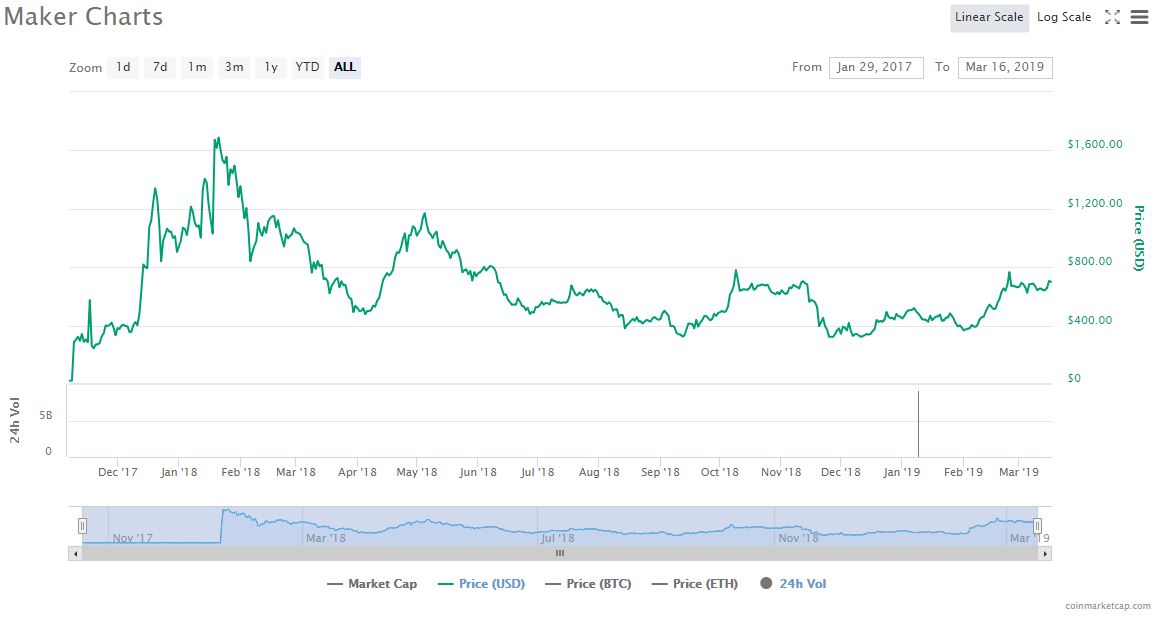Set zoom range to 7d
Viewport: 1166px width, 617px height.
(160, 67)
